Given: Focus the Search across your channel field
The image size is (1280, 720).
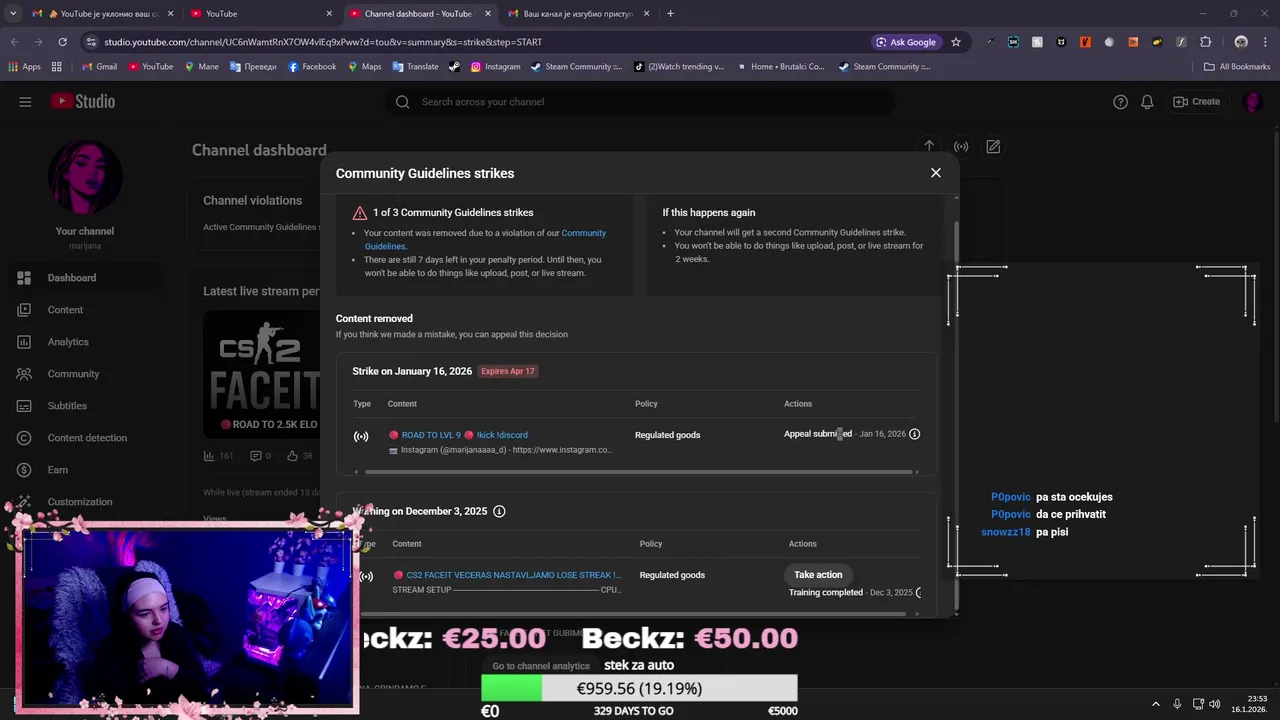Looking at the screenshot, I should (640, 102).
